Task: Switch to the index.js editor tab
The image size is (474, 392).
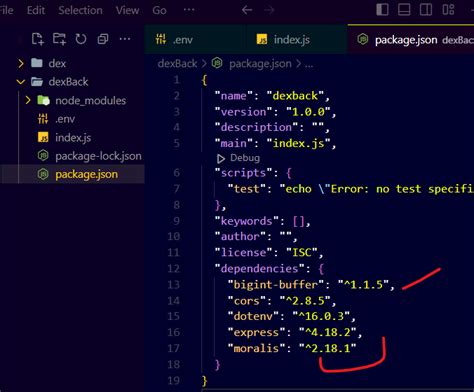Action: click(x=297, y=40)
